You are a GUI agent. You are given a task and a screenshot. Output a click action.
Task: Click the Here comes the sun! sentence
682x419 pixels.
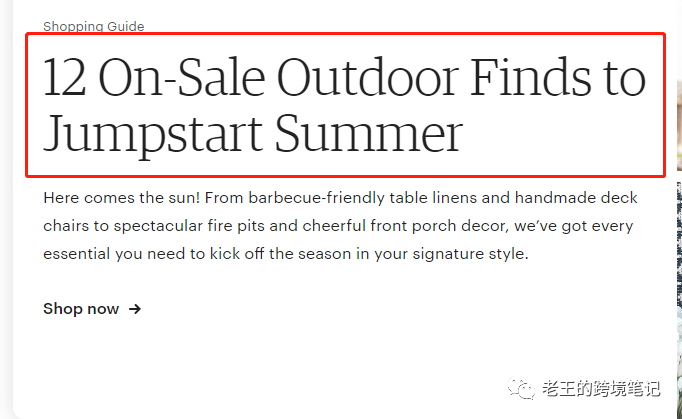(x=121, y=198)
